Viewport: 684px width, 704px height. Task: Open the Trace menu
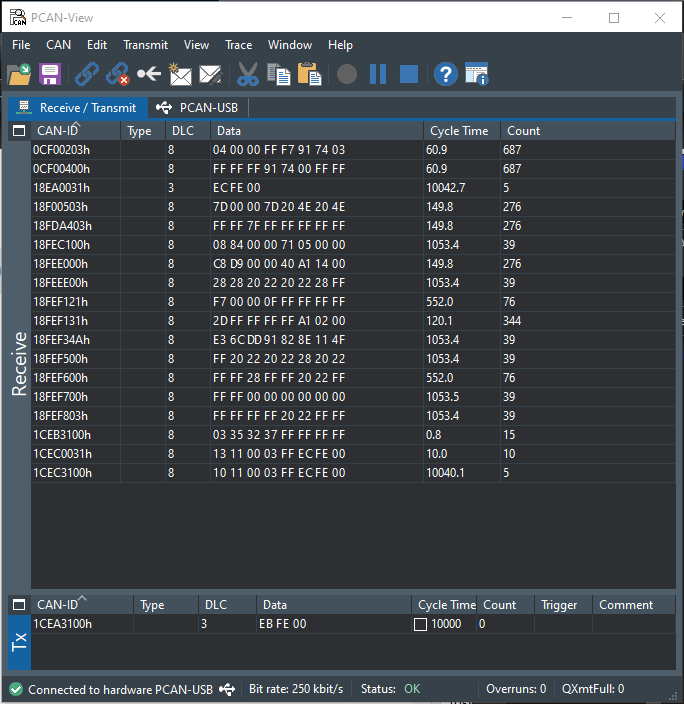click(x=239, y=45)
